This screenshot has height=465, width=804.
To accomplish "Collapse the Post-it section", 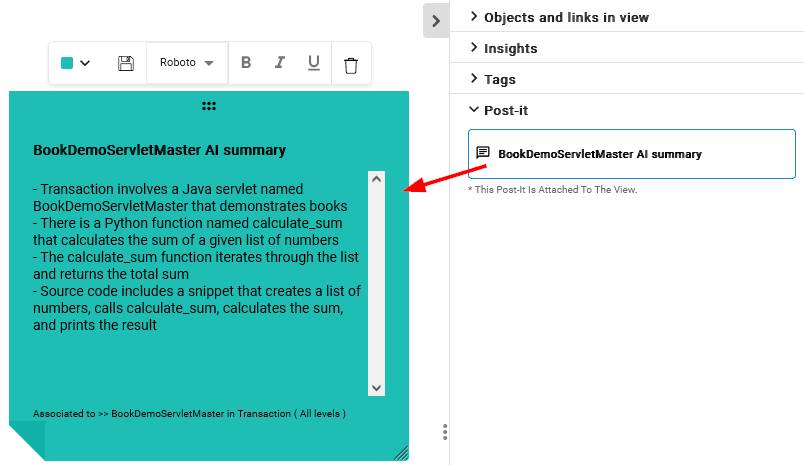I will point(505,110).
